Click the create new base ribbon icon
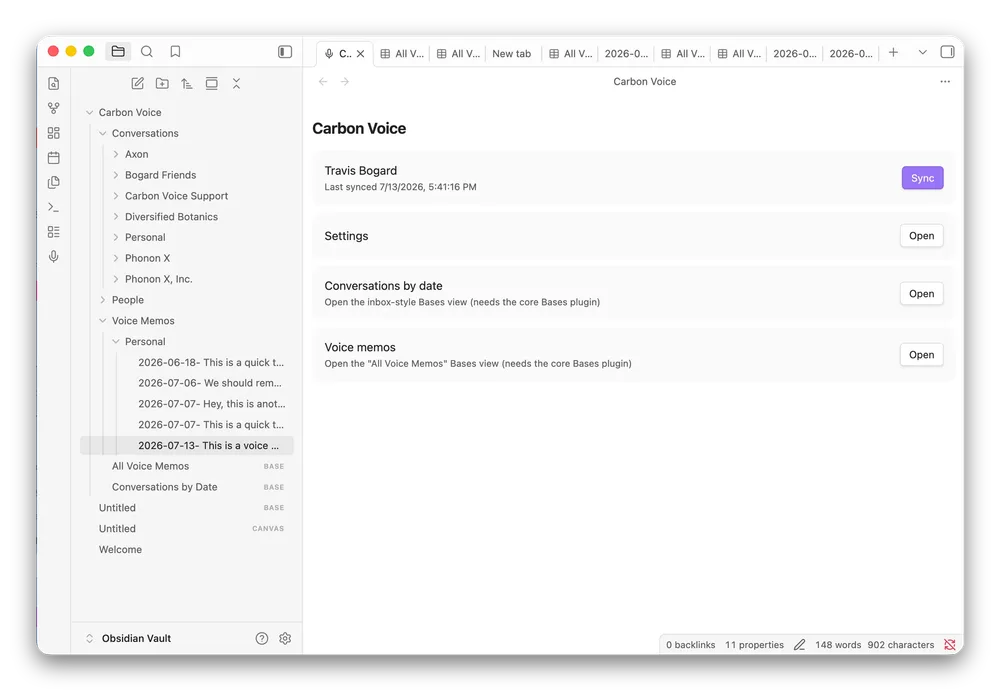Screen dimensions: 1000x691 54,232
